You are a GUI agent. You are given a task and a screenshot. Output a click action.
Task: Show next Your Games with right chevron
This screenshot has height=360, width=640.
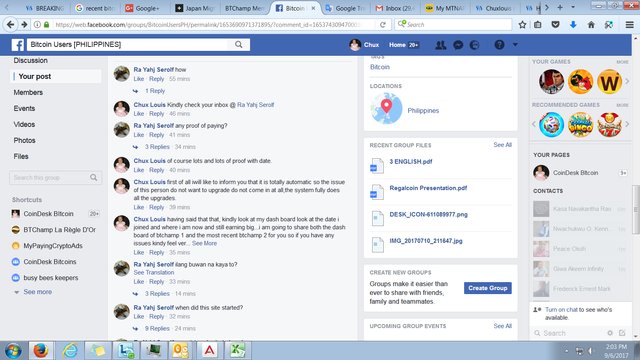[x=627, y=81]
